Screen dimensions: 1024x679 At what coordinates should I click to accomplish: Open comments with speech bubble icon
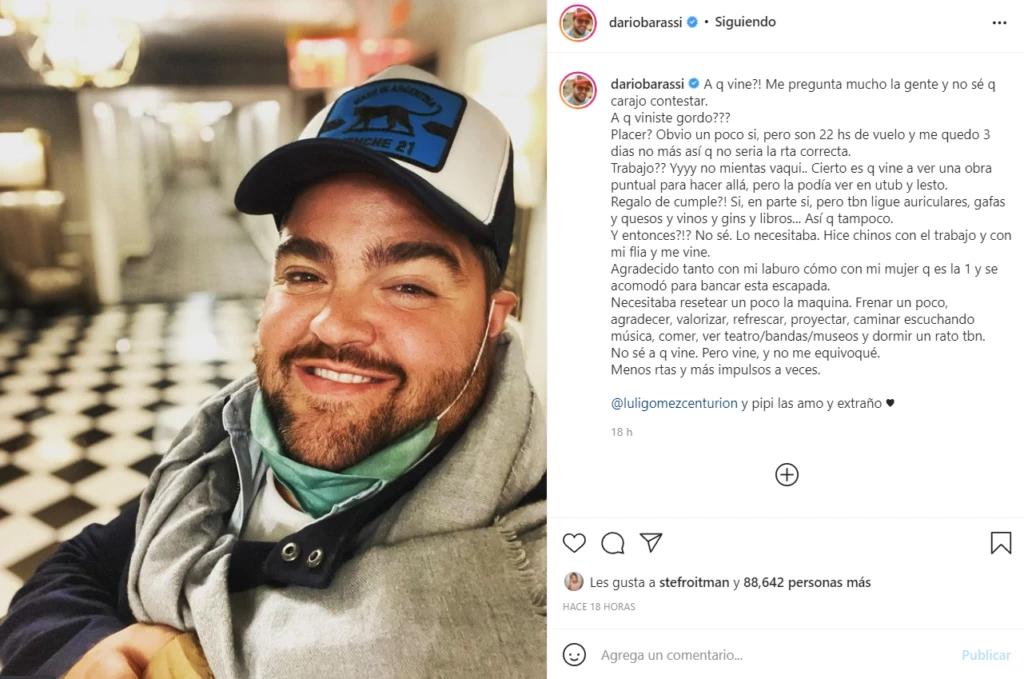613,543
